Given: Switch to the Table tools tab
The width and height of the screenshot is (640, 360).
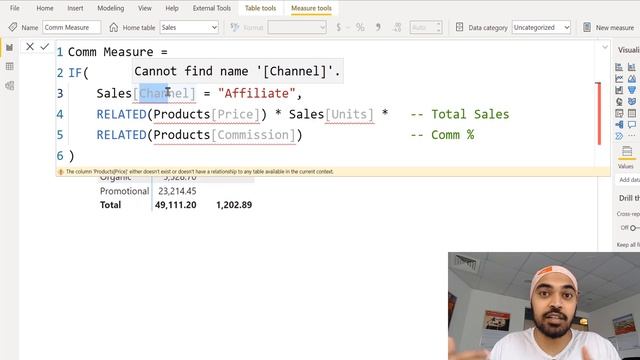Looking at the screenshot, I should 260,8.
